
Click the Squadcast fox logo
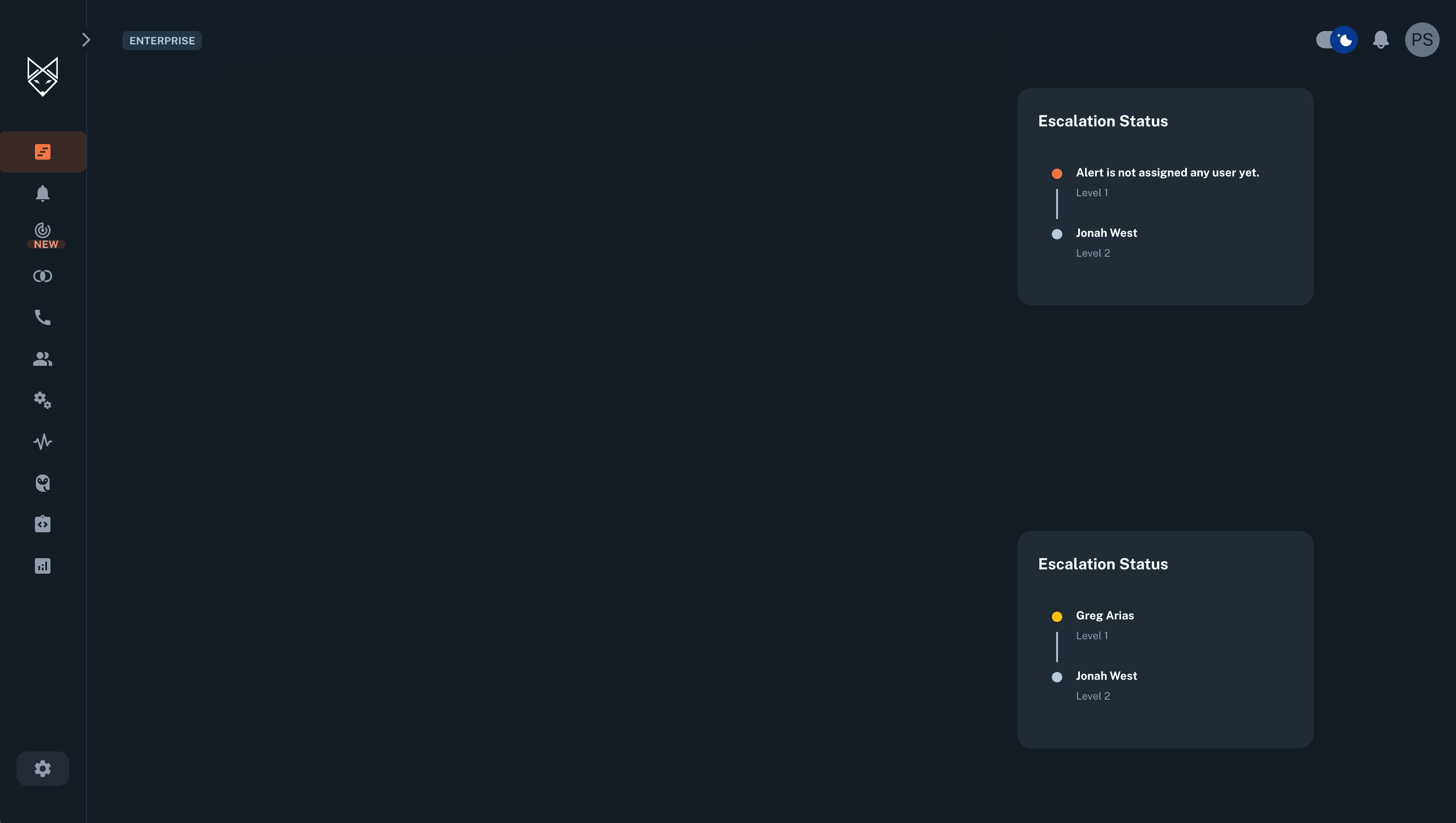43,76
